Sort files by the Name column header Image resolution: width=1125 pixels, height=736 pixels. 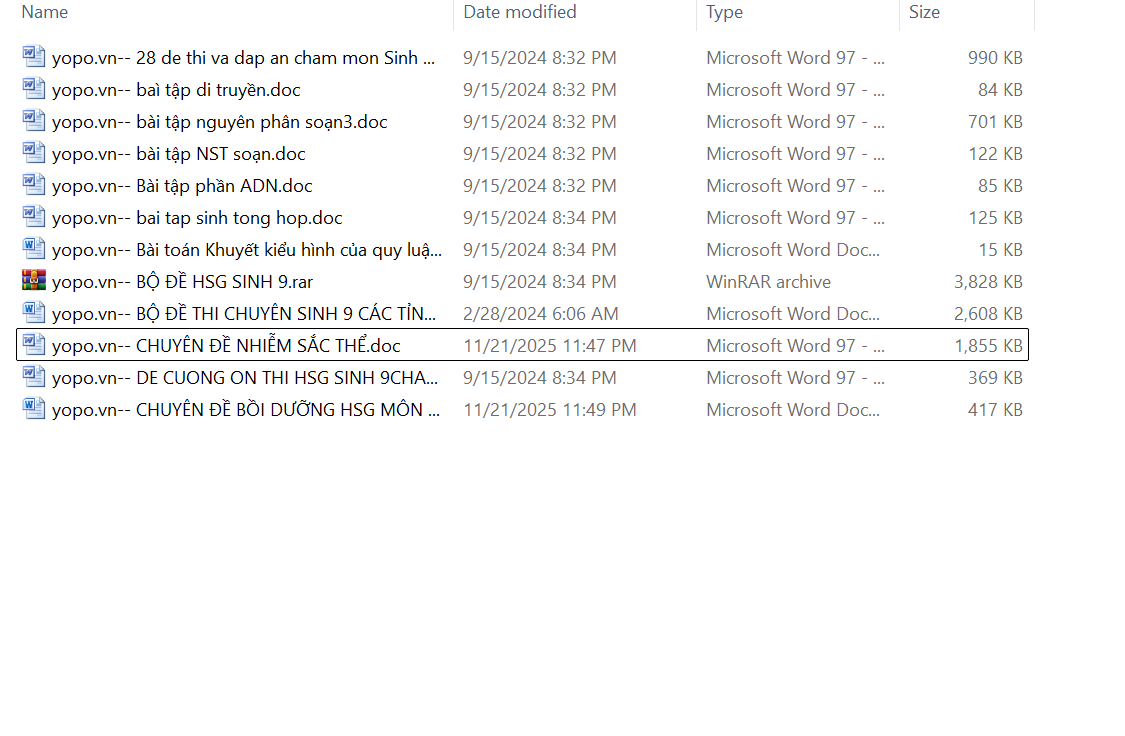click(45, 12)
